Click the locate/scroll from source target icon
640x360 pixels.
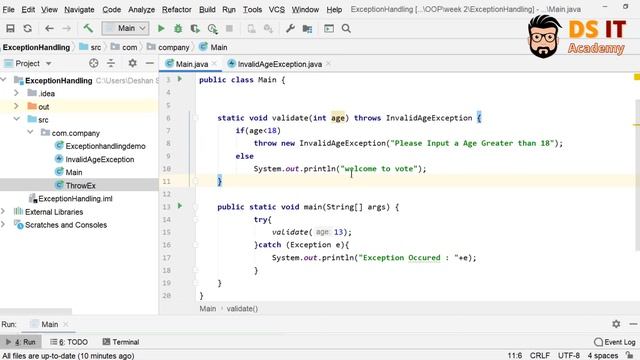click(x=93, y=63)
